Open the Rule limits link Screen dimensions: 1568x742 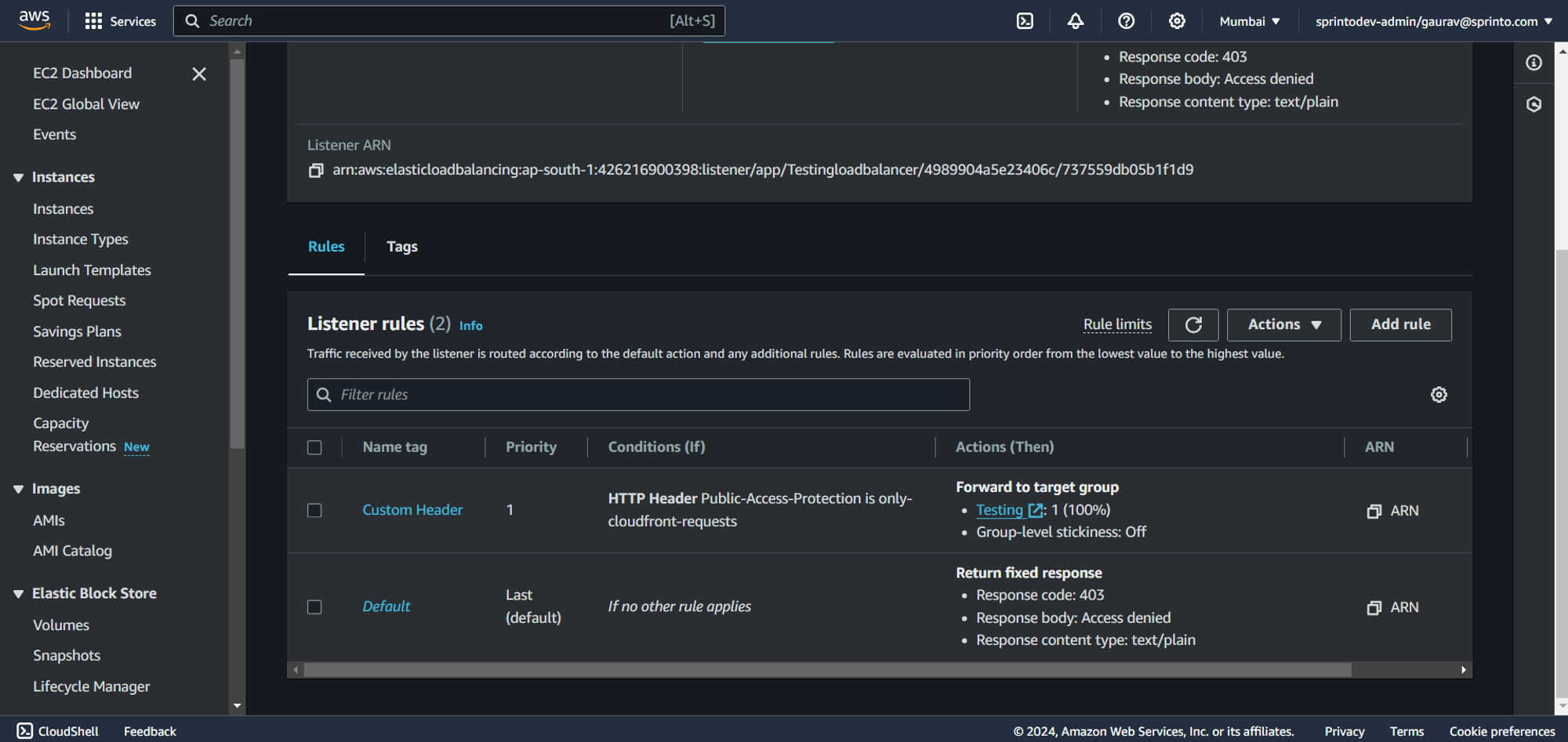tap(1117, 324)
